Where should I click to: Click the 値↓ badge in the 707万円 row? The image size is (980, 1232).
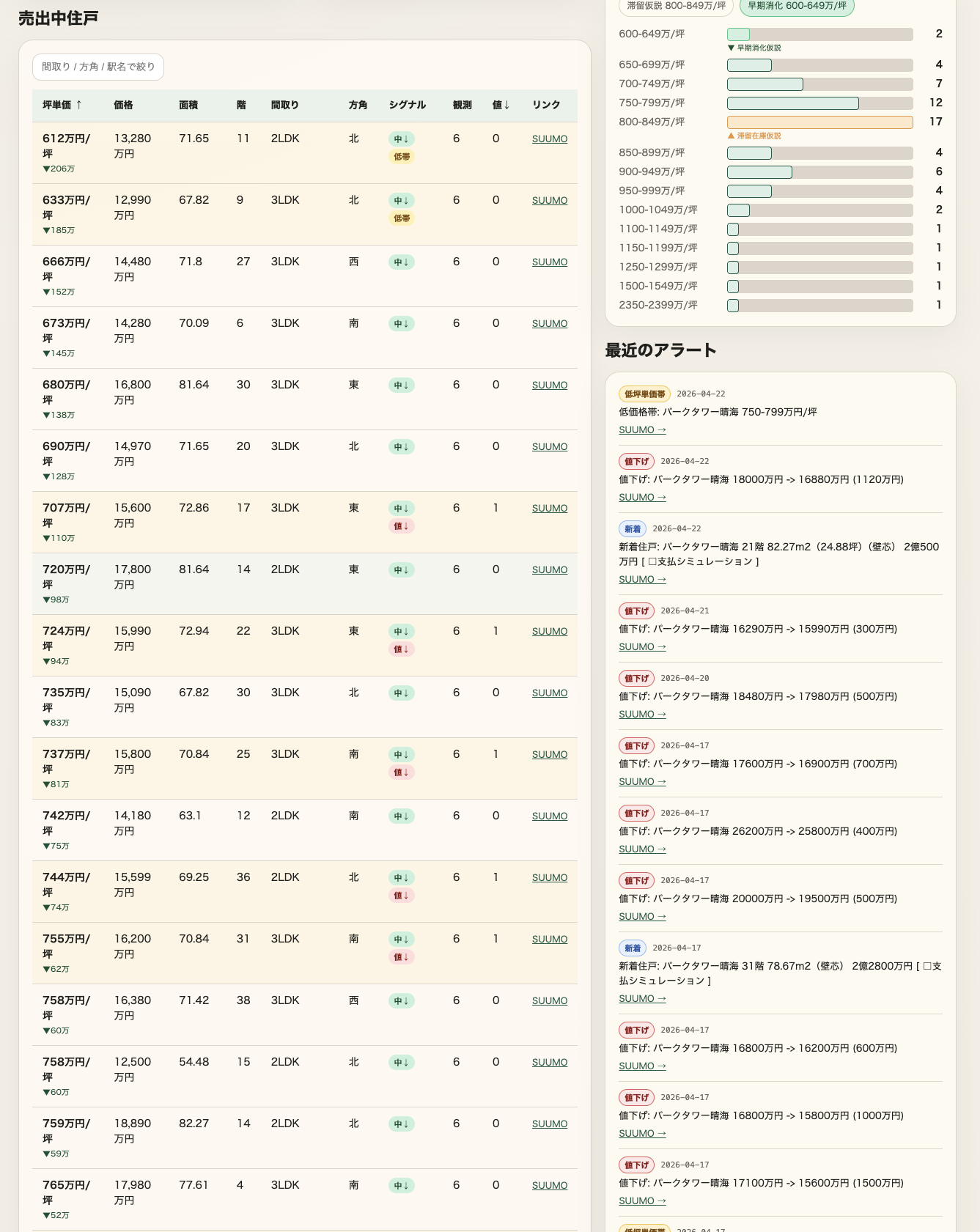pos(402,526)
